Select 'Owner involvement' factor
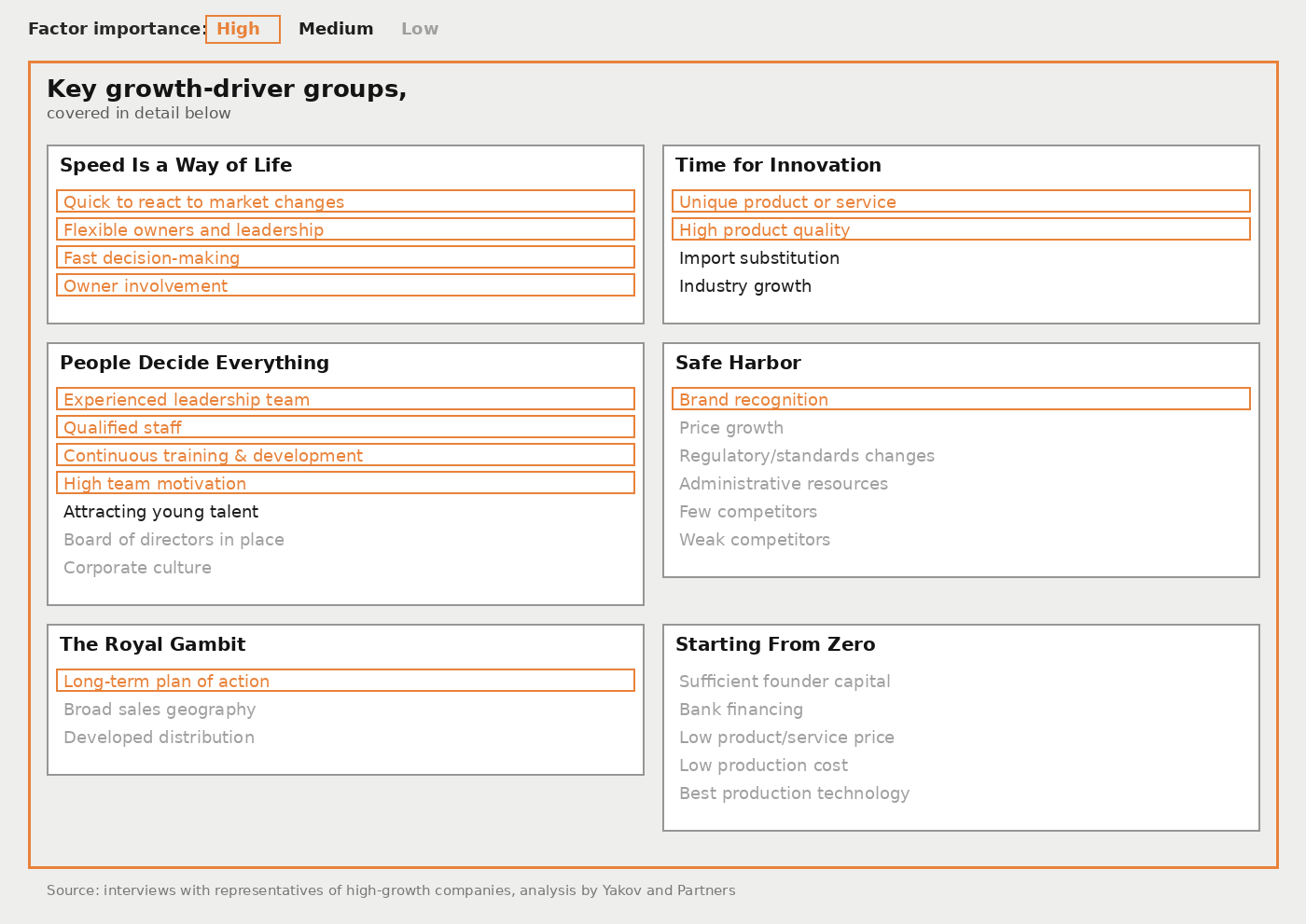The image size is (1306, 924). [x=345, y=285]
